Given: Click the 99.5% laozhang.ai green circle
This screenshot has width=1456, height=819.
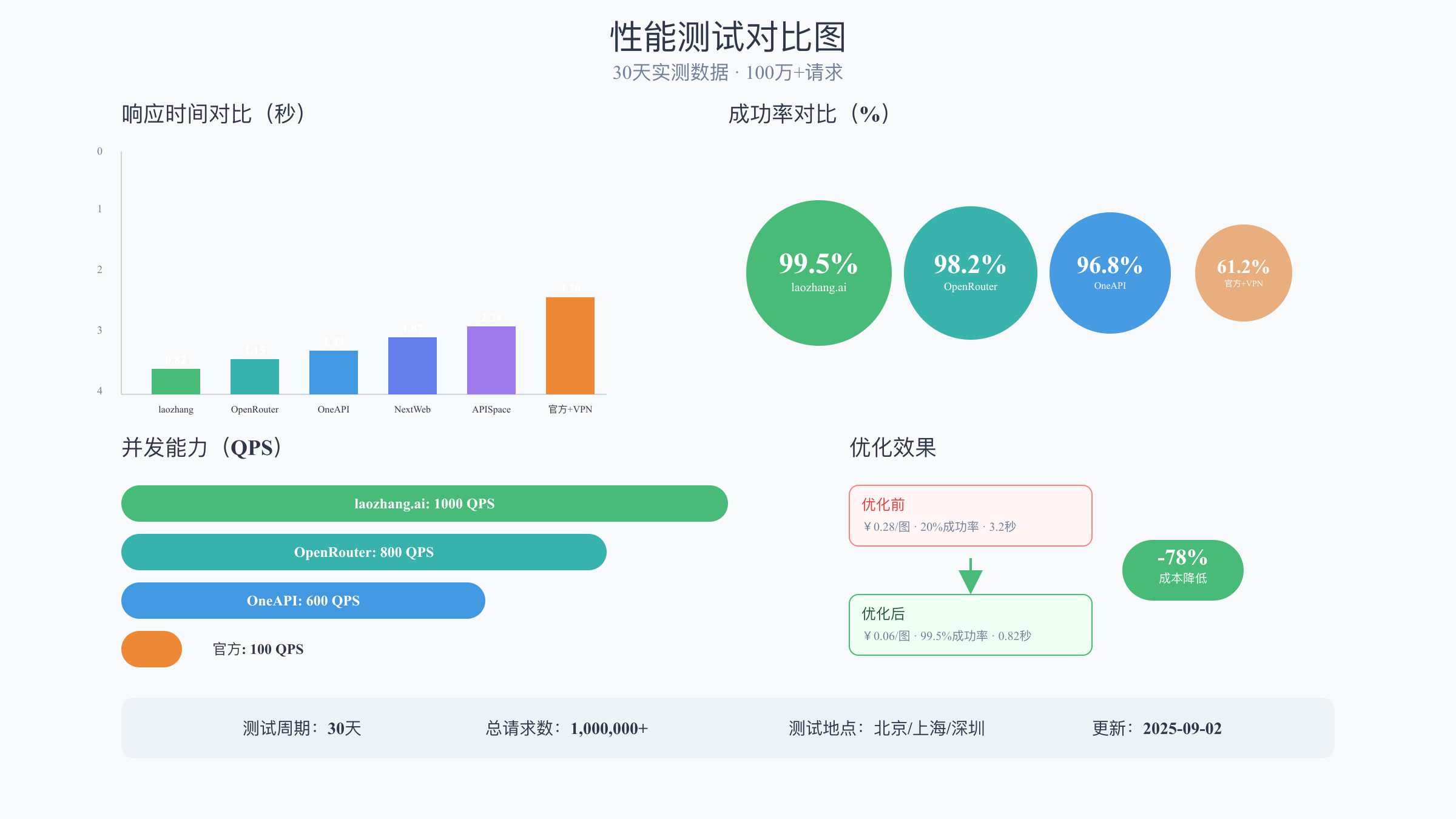Looking at the screenshot, I should click(x=819, y=273).
